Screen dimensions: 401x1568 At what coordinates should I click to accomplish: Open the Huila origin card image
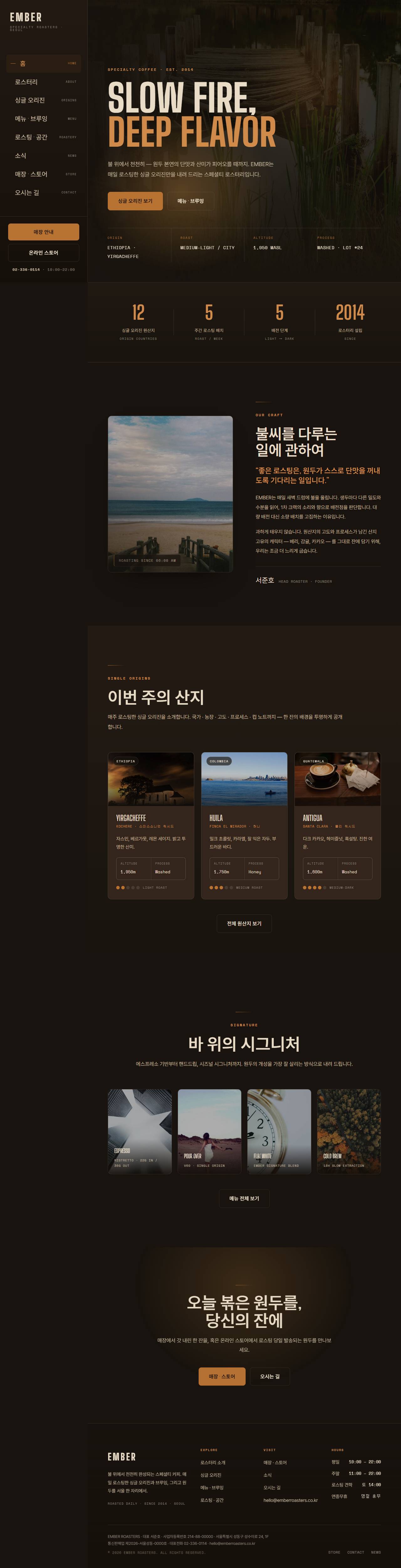pos(244,779)
